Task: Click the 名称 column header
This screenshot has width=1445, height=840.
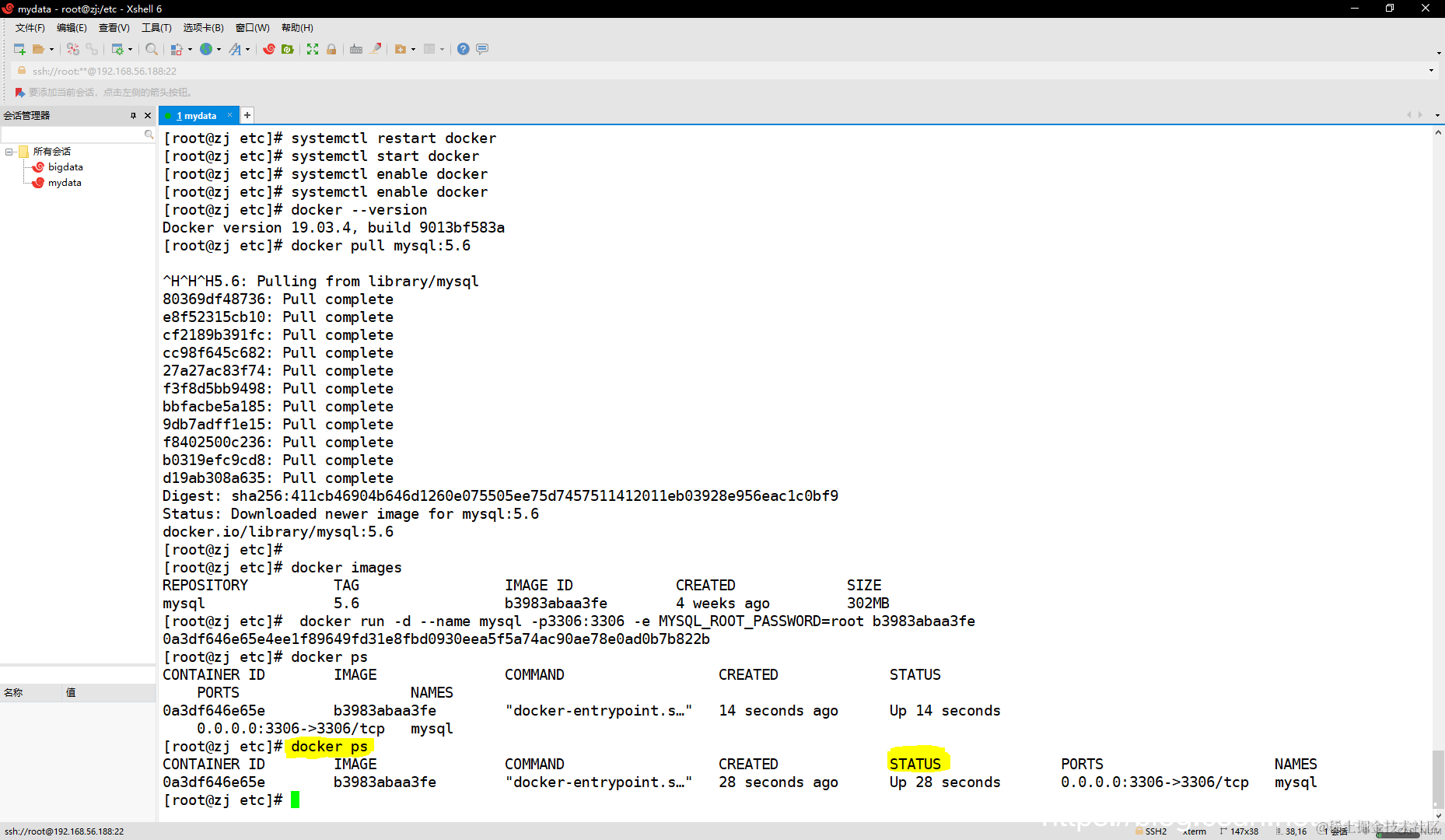Action: pos(31,693)
